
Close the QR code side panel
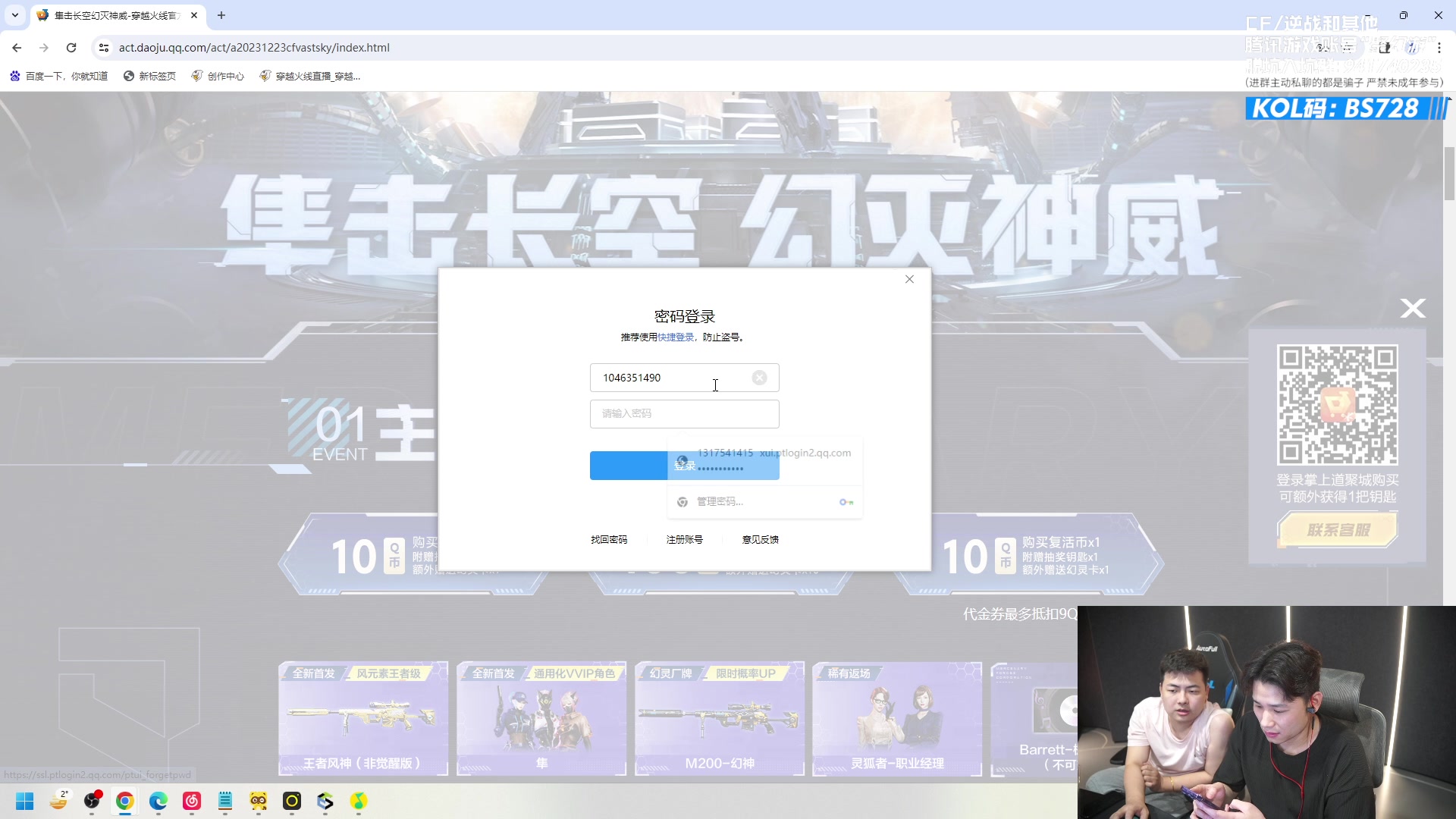click(1413, 308)
